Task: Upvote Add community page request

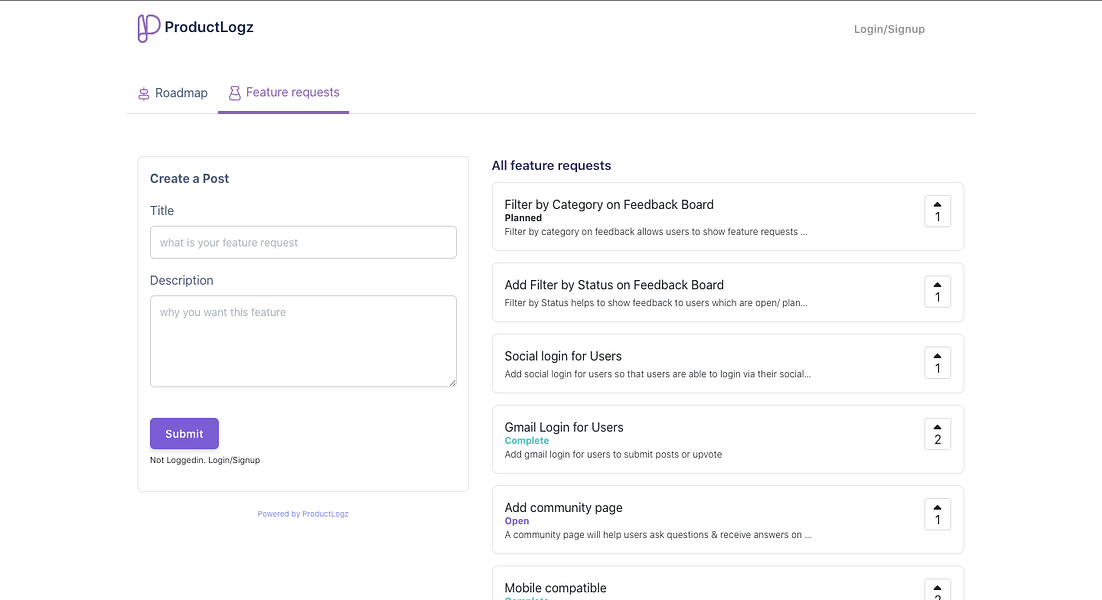Action: point(937,514)
